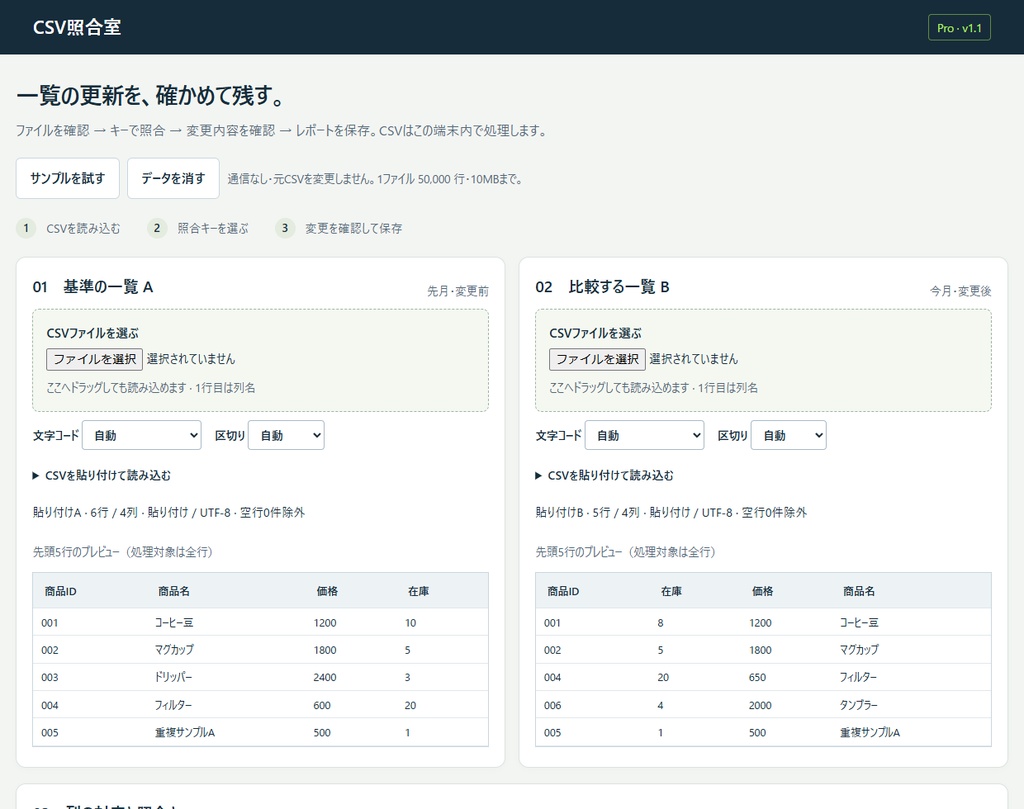The width and height of the screenshot is (1024, 809).
Task: Select step 2 照合キーを選ぶ
Action: [x=198, y=228]
